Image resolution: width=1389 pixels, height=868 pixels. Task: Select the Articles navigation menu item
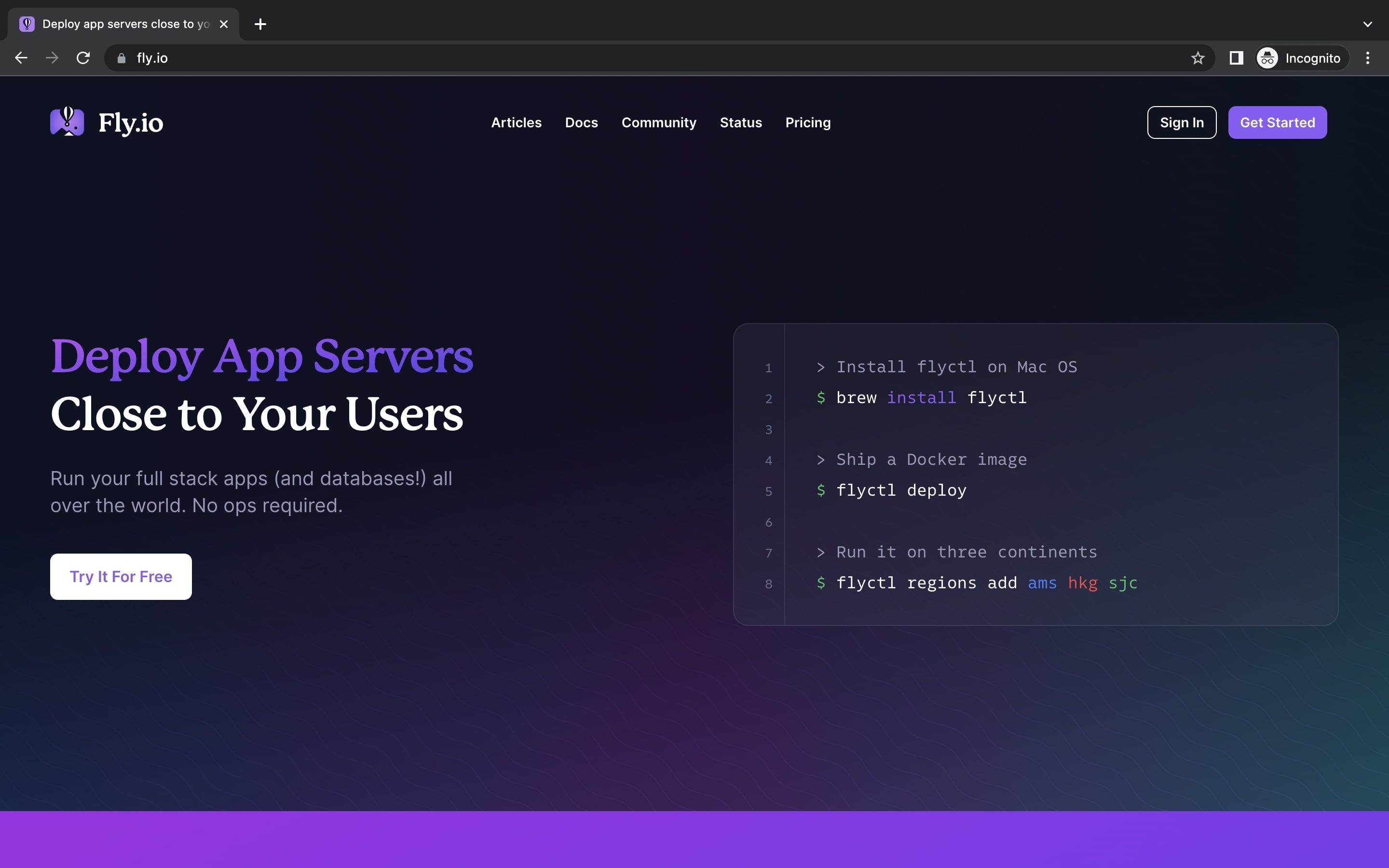[516, 122]
